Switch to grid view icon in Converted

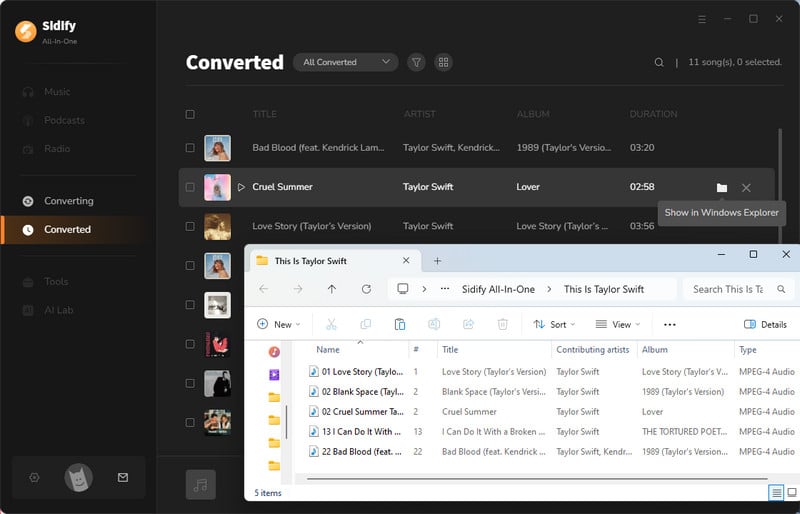(443, 62)
